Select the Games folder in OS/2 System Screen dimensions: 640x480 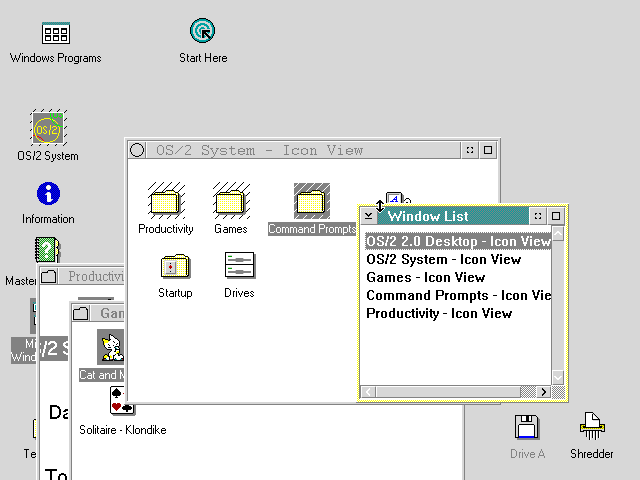(231, 201)
